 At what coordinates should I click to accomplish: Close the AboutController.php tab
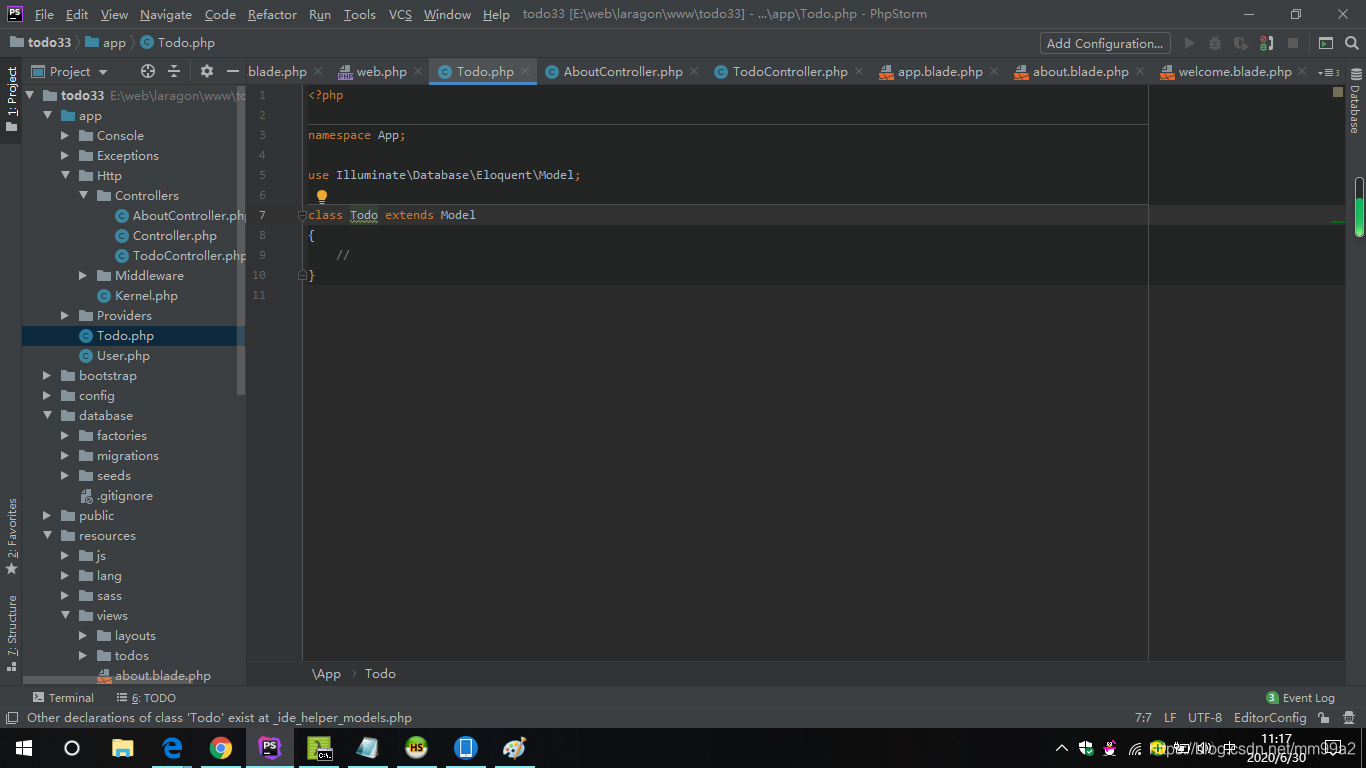click(694, 72)
